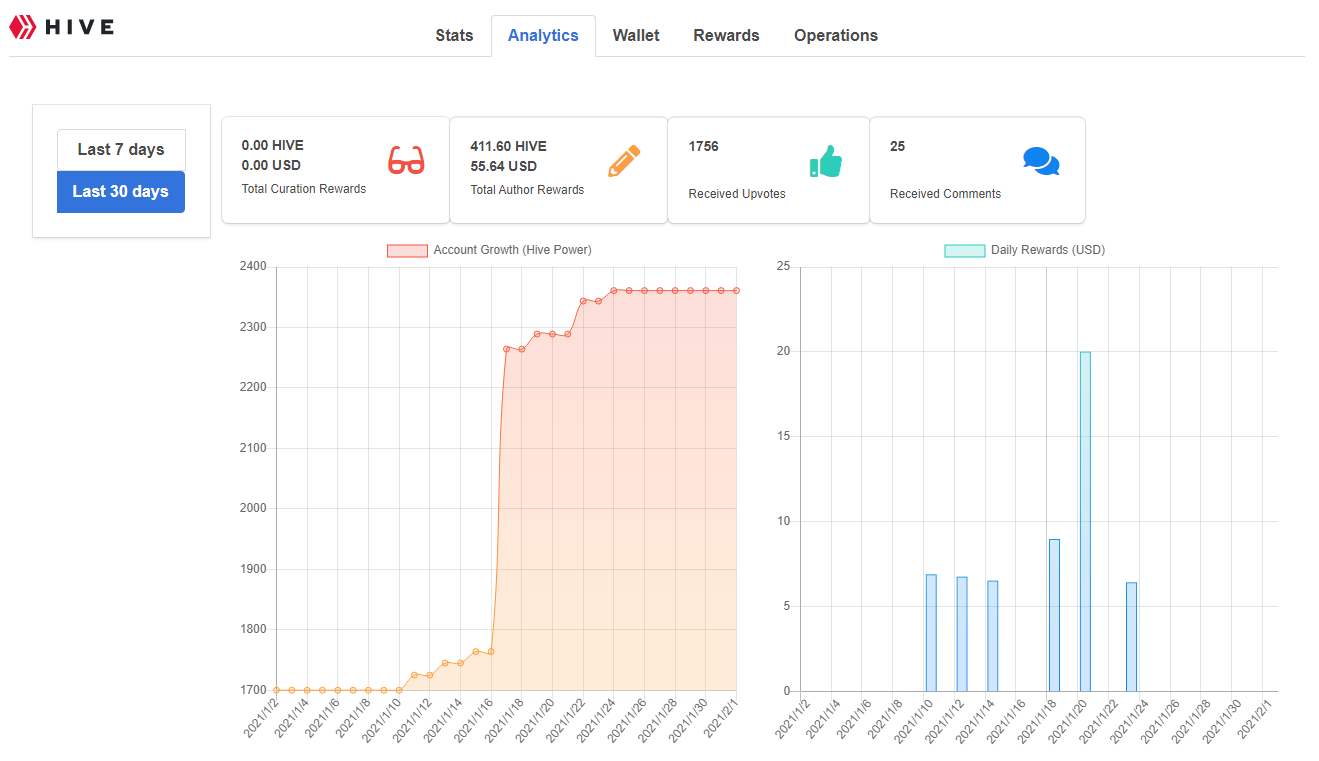Screen dimensions: 1319x761
Task: Select the Last 7 days range
Action: coord(121,149)
